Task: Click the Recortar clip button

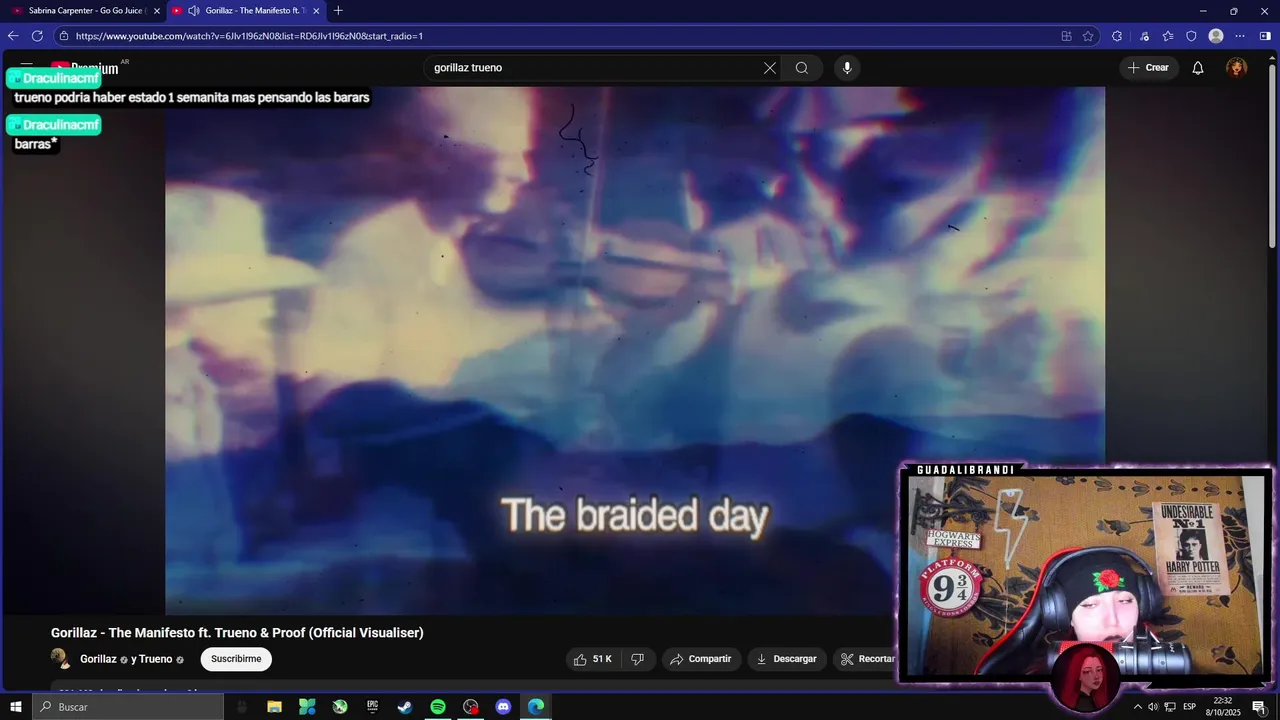Action: (x=866, y=659)
